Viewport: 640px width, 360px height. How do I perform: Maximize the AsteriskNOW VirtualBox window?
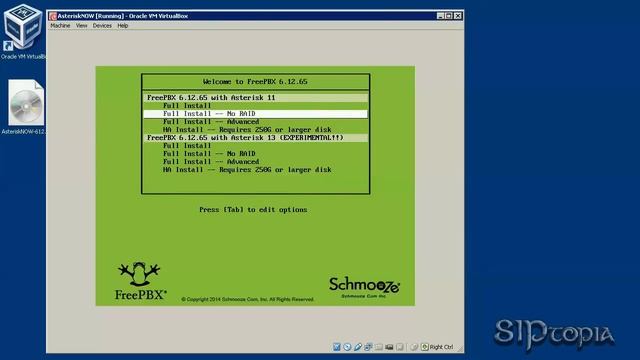click(449, 16)
